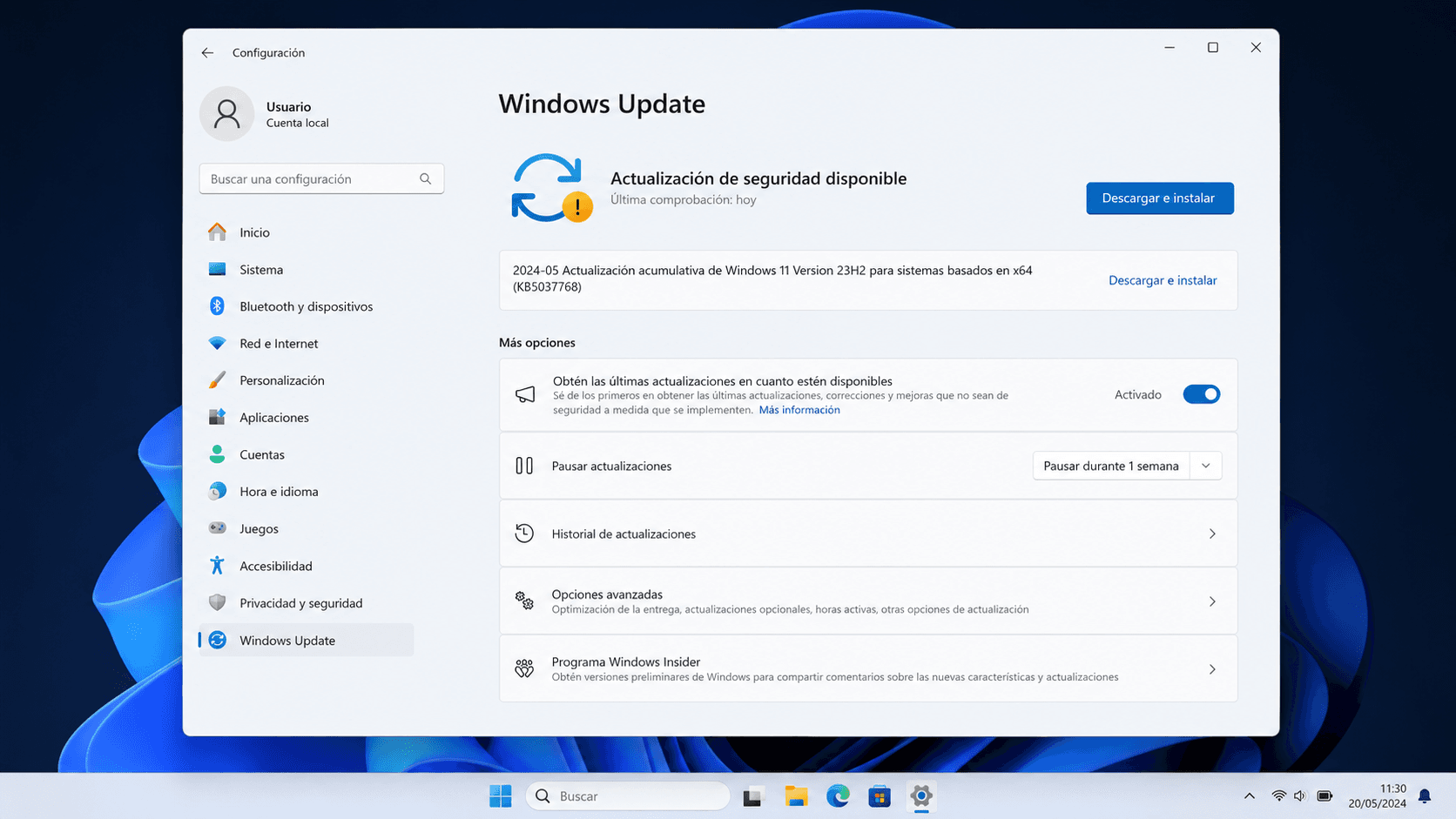Click the back arrow next to Configuración

coord(207,52)
